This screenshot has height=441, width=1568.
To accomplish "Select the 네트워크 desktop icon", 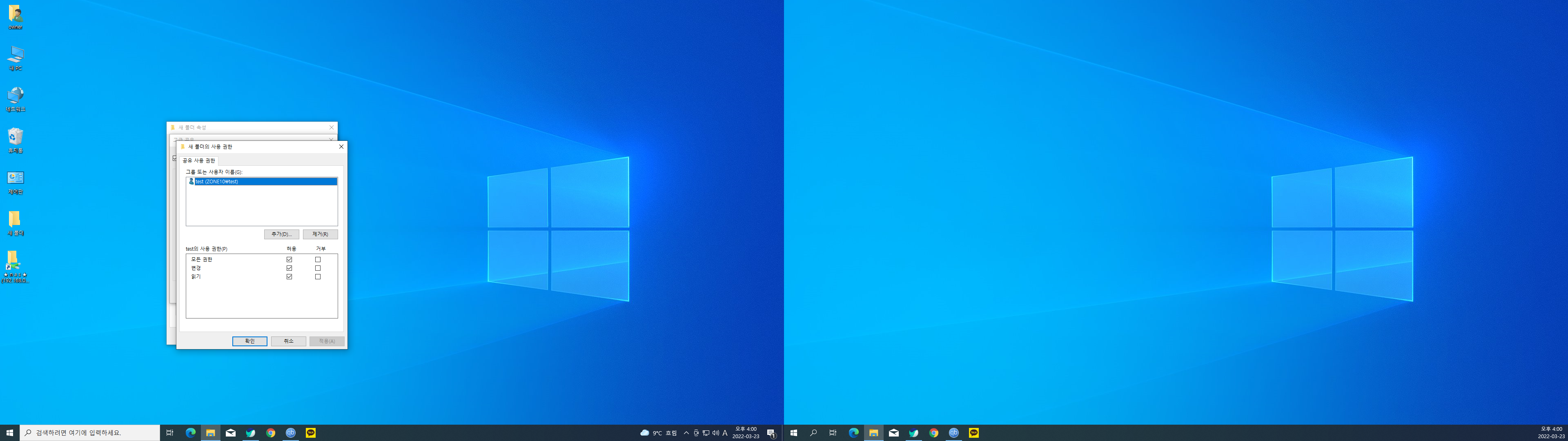I will click(x=15, y=99).
